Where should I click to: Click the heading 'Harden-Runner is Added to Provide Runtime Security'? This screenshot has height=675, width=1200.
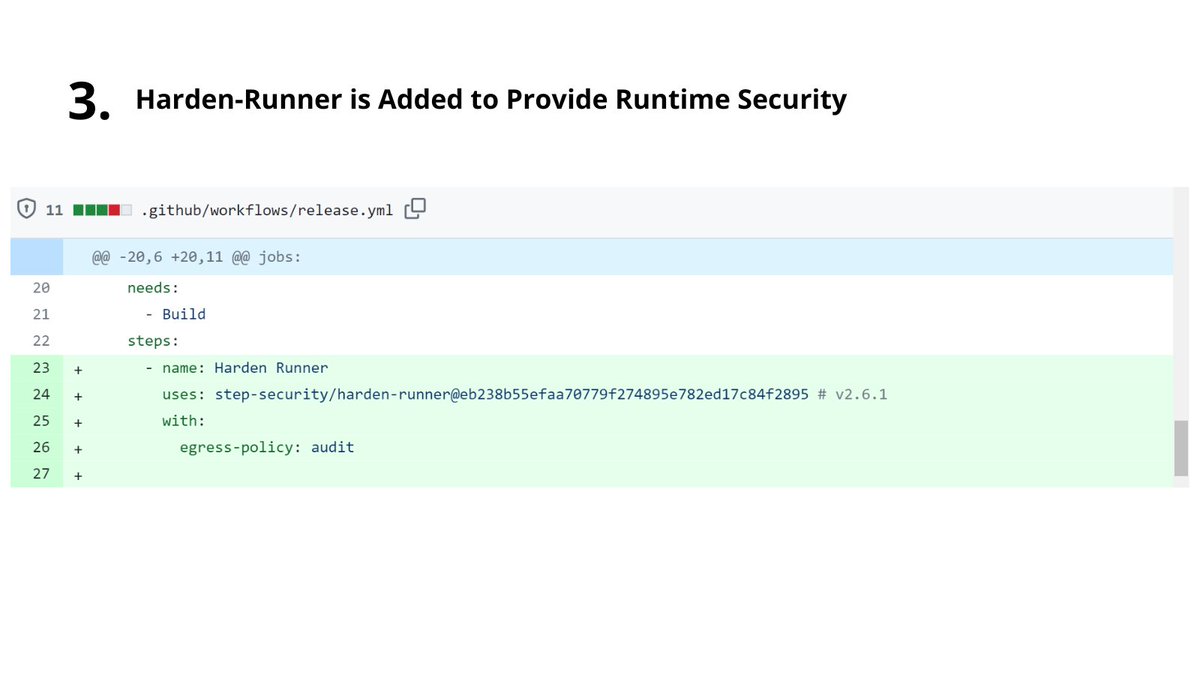click(x=491, y=100)
